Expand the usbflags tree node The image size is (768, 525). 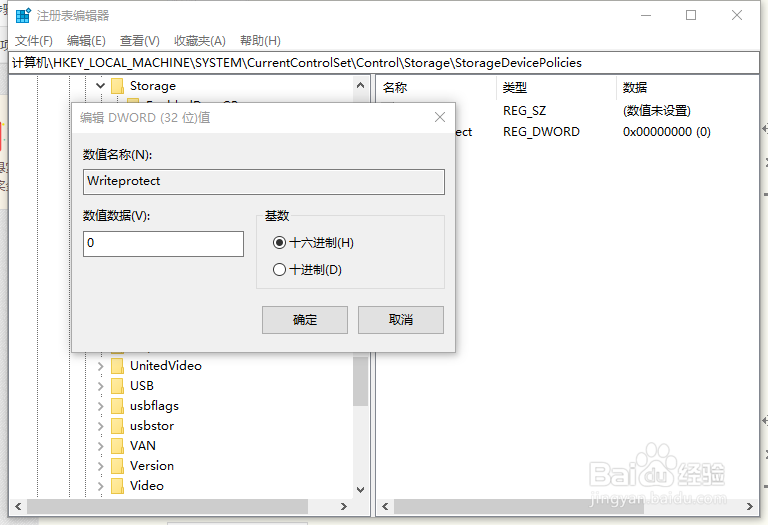pyautogui.click(x=100, y=406)
